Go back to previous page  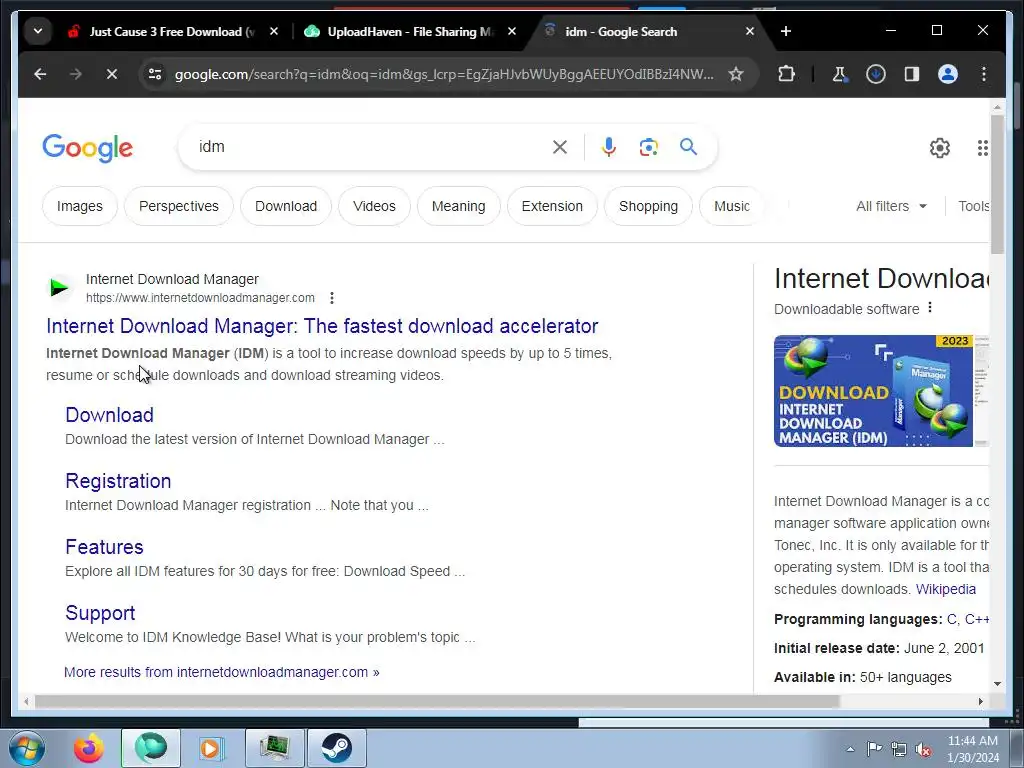click(x=40, y=74)
